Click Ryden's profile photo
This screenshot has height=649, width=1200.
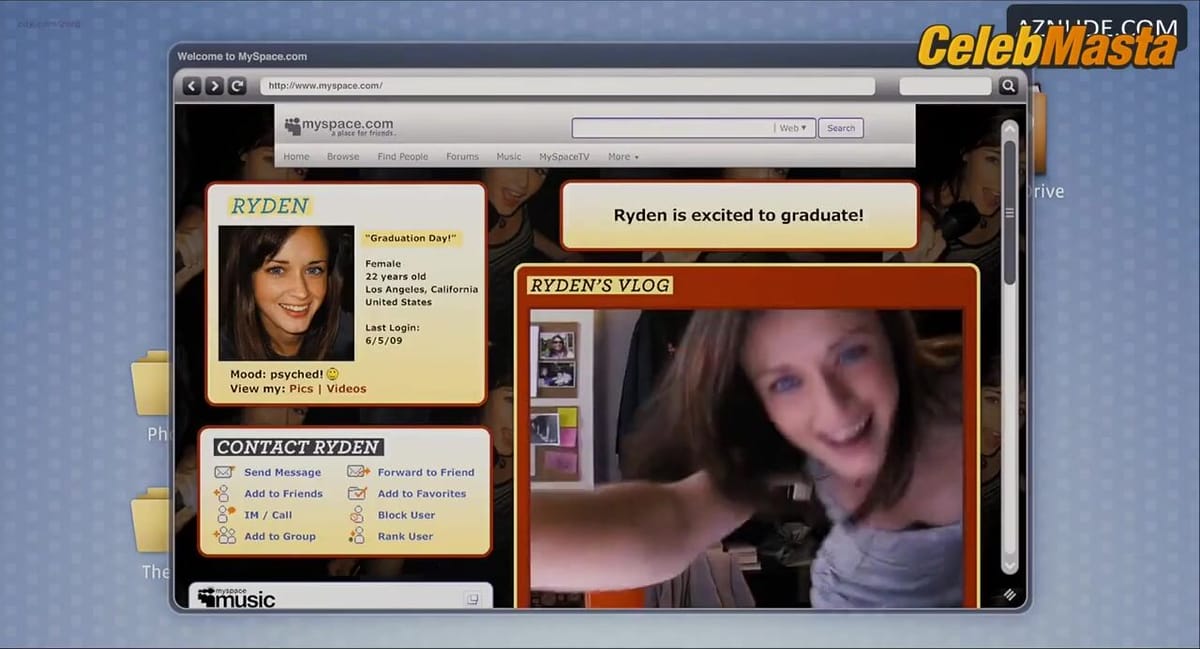286,293
